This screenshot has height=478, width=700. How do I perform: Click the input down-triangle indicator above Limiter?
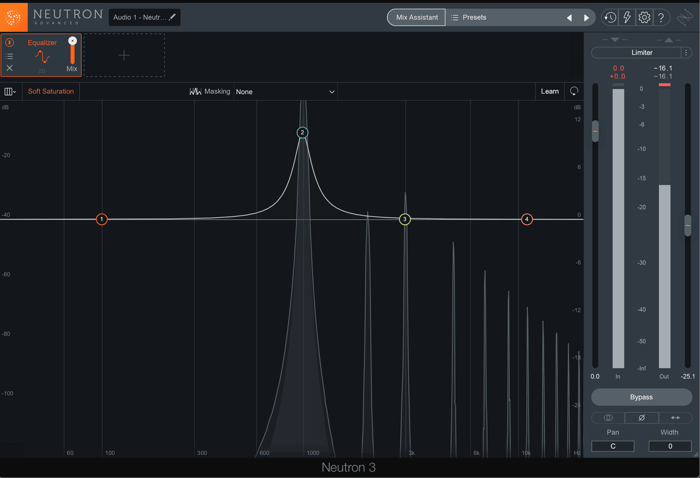coord(615,40)
